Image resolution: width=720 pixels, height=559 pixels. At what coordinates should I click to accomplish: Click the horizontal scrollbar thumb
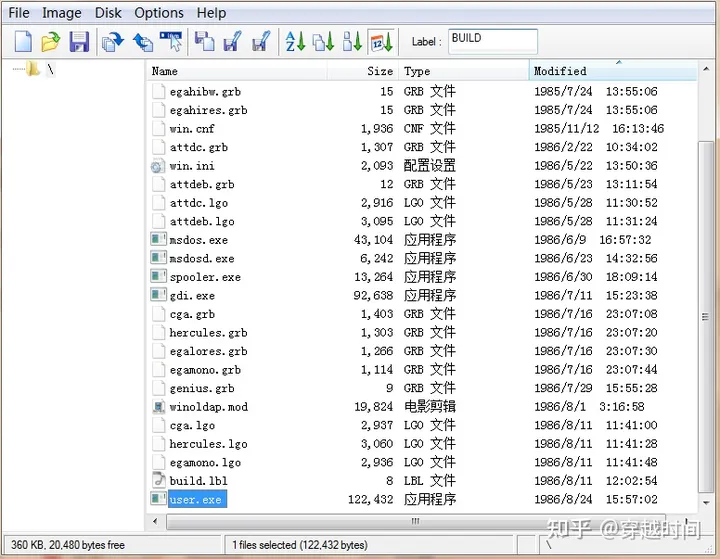[x=416, y=521]
